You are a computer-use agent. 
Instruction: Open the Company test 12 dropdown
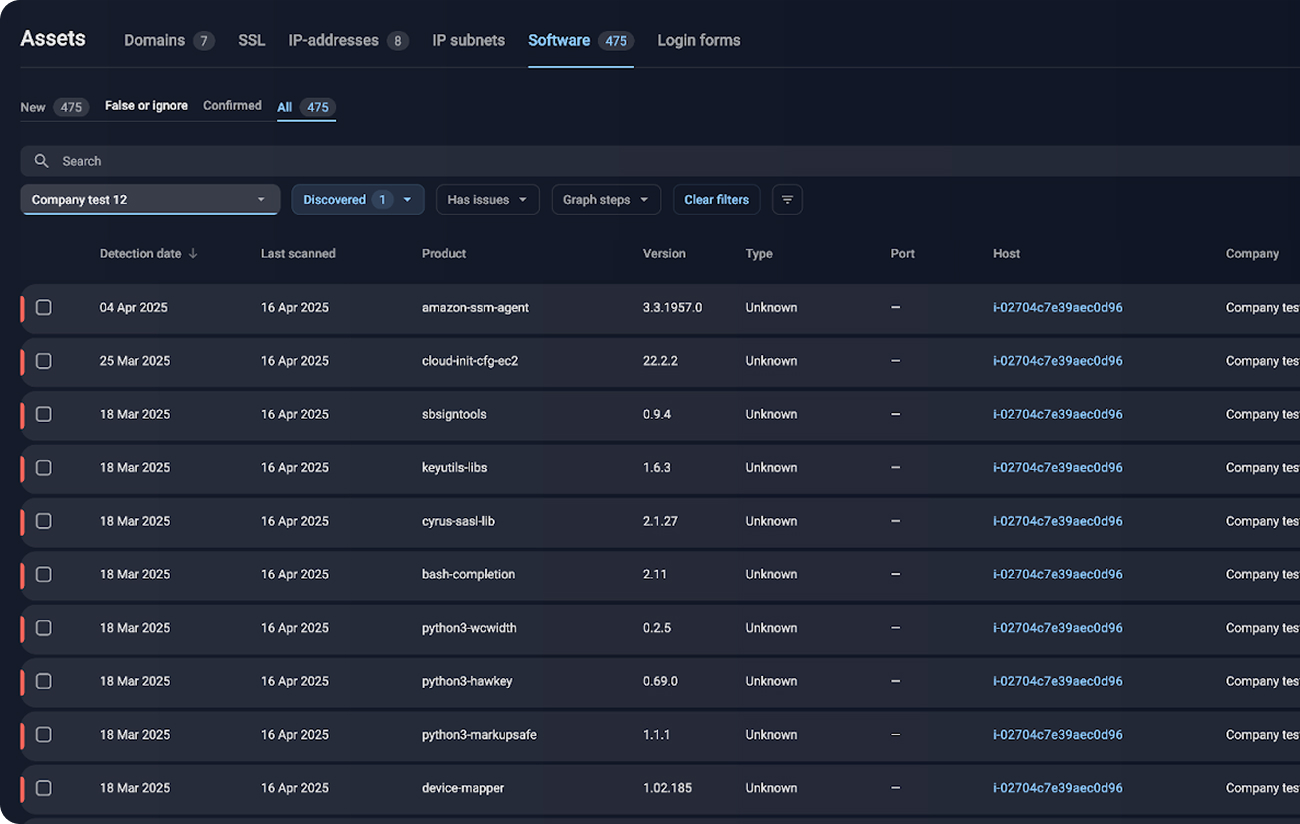[150, 200]
